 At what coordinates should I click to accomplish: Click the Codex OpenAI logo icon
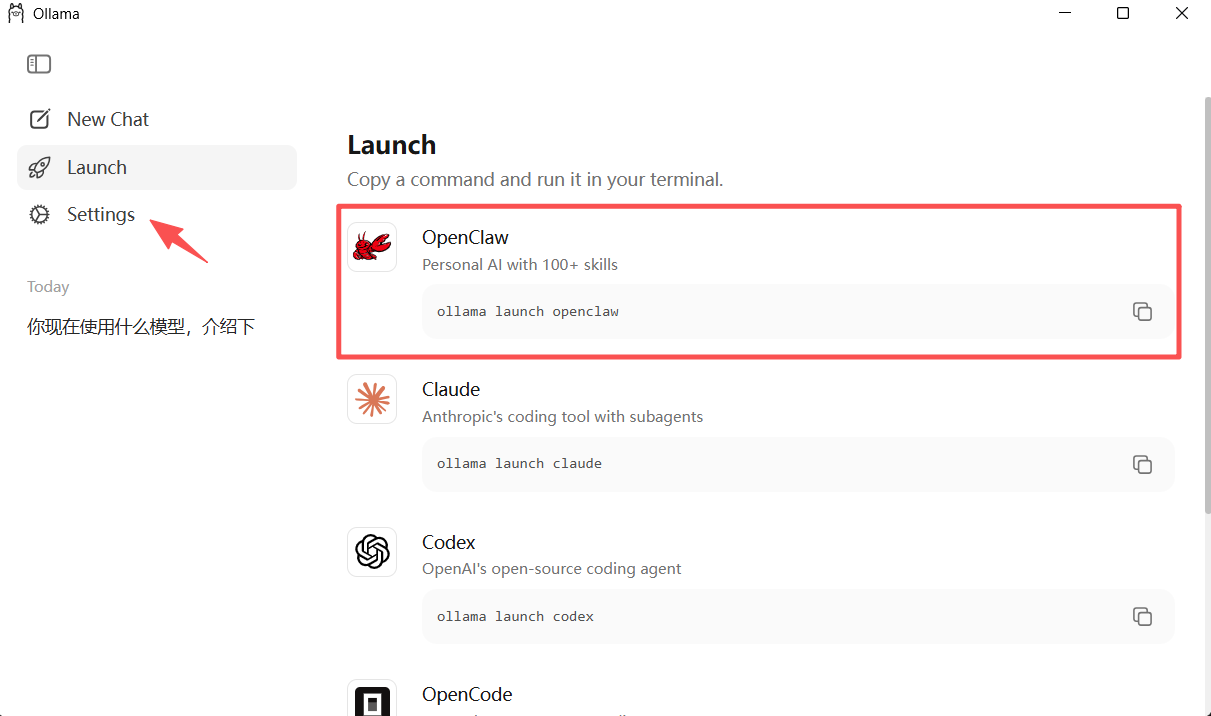372,552
